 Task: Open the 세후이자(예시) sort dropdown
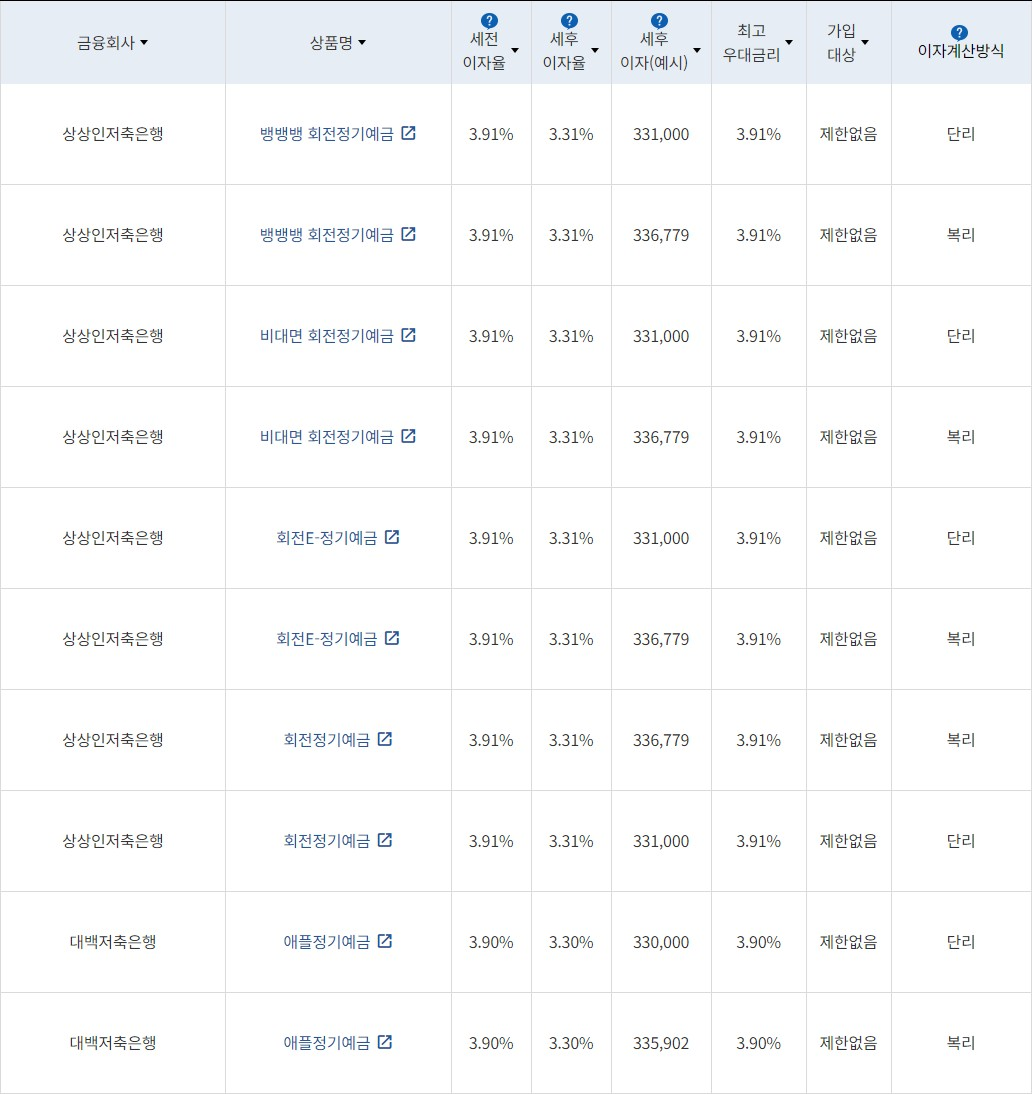[697, 49]
